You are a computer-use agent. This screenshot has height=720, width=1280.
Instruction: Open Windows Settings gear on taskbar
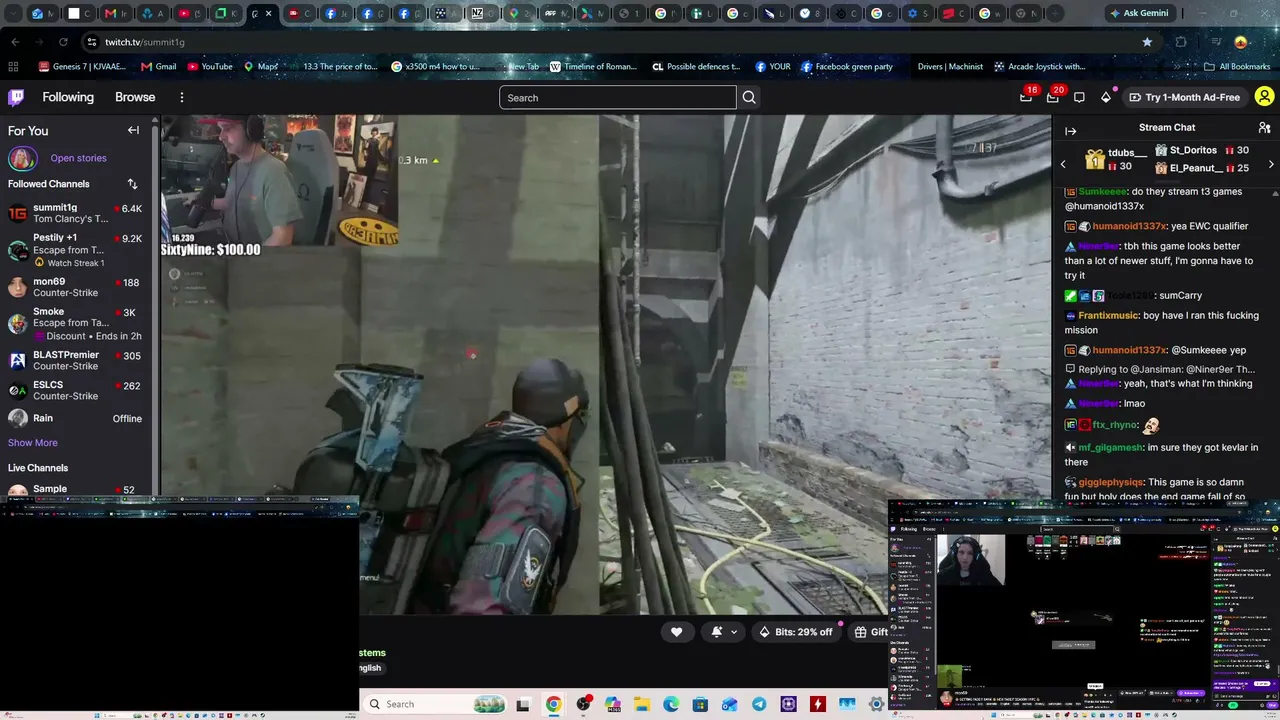[x=877, y=704]
